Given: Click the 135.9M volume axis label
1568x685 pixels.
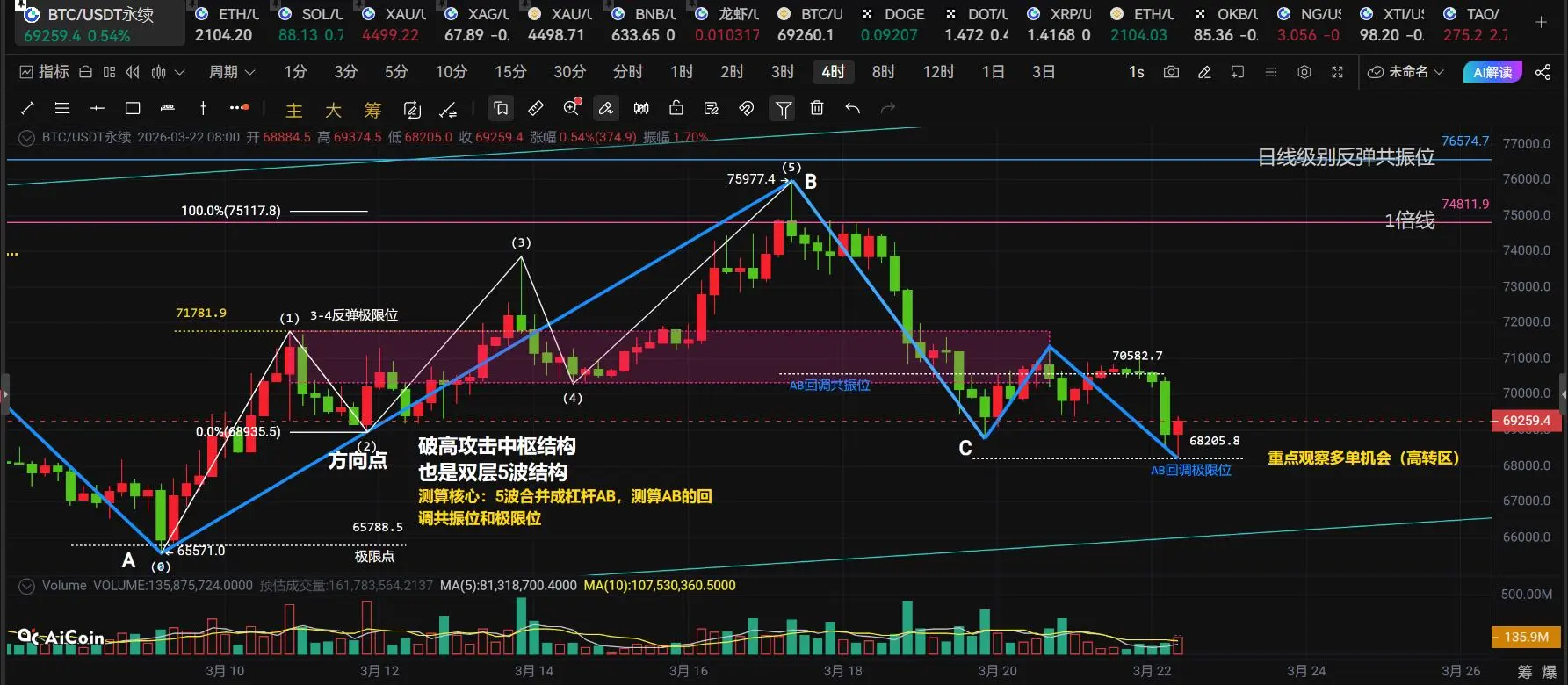Looking at the screenshot, I should coord(1527,637).
